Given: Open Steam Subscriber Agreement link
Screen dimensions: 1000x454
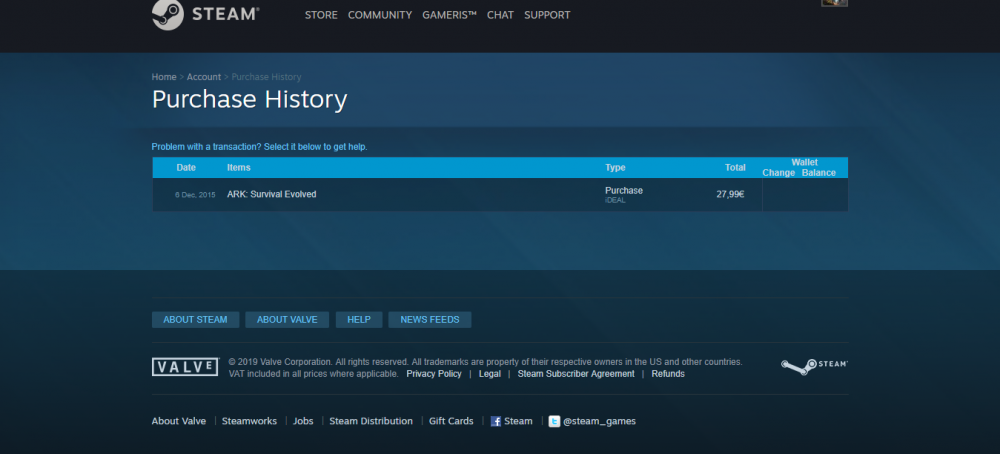Looking at the screenshot, I should point(576,374).
